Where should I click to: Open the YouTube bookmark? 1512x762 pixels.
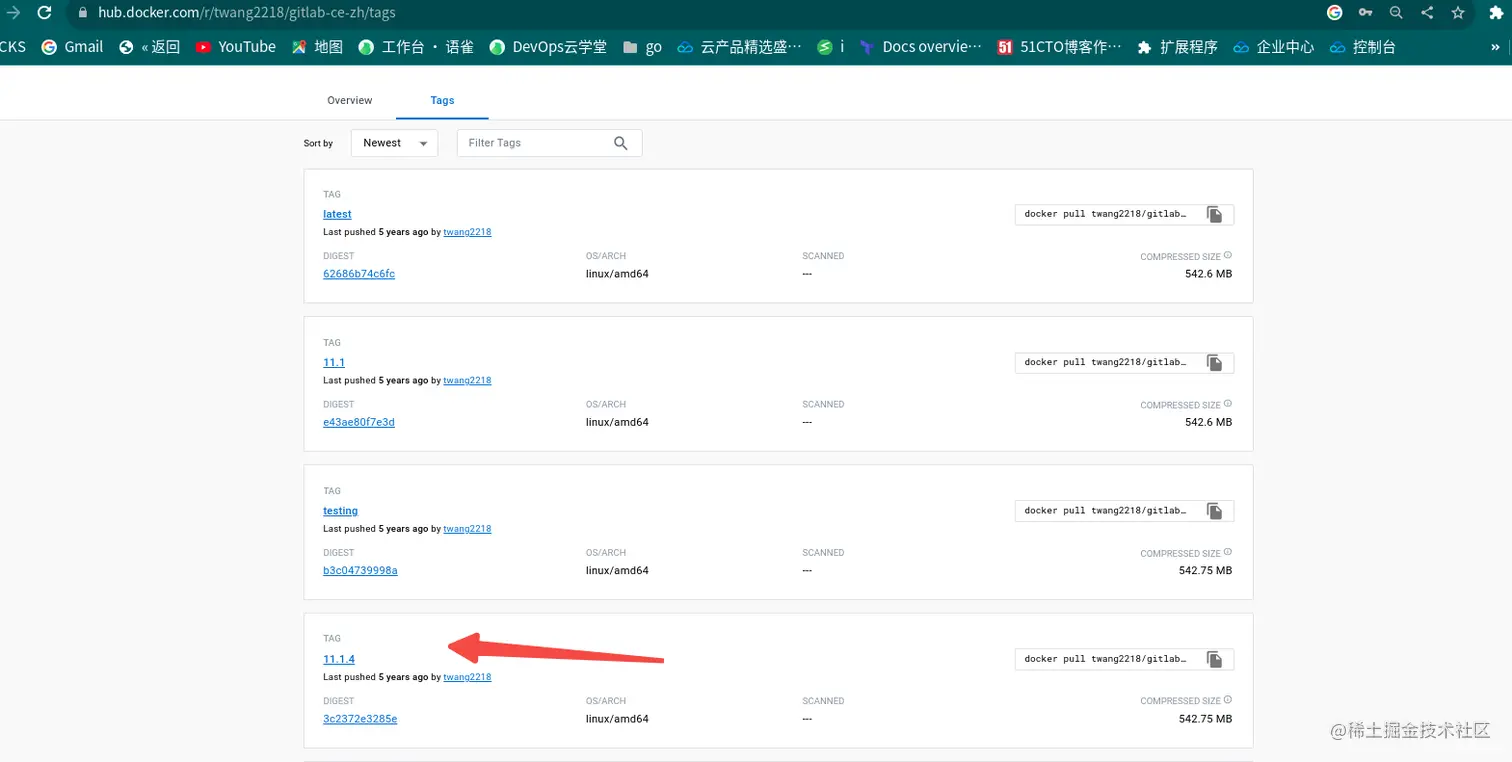(x=236, y=47)
